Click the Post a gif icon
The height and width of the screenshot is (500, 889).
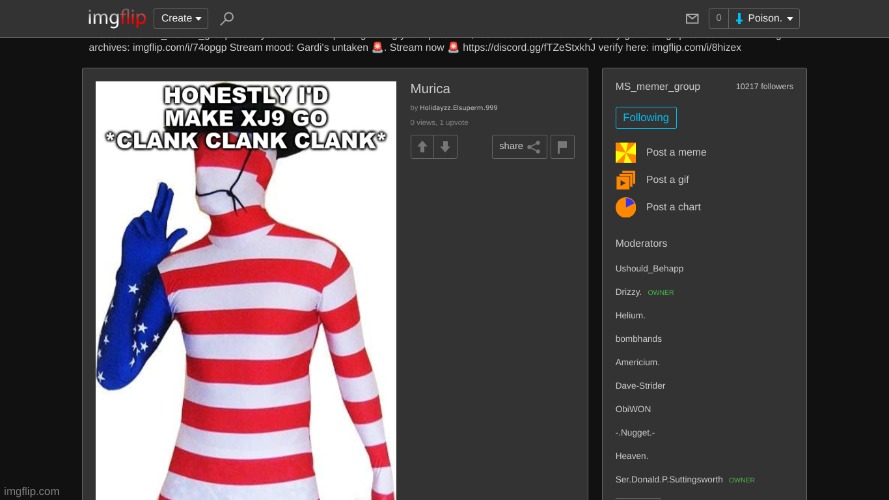pos(626,180)
